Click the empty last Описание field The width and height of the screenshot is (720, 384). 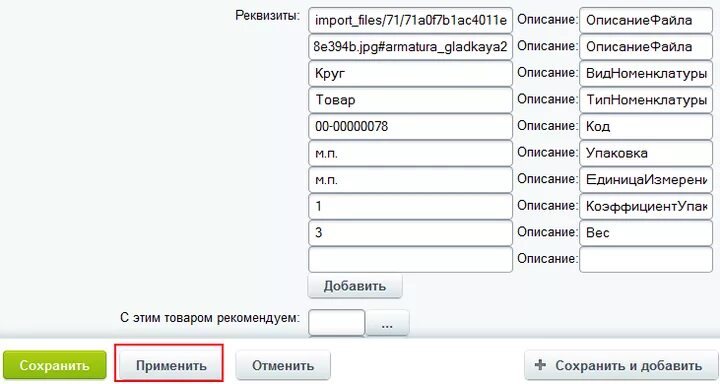pyautogui.click(x=646, y=260)
